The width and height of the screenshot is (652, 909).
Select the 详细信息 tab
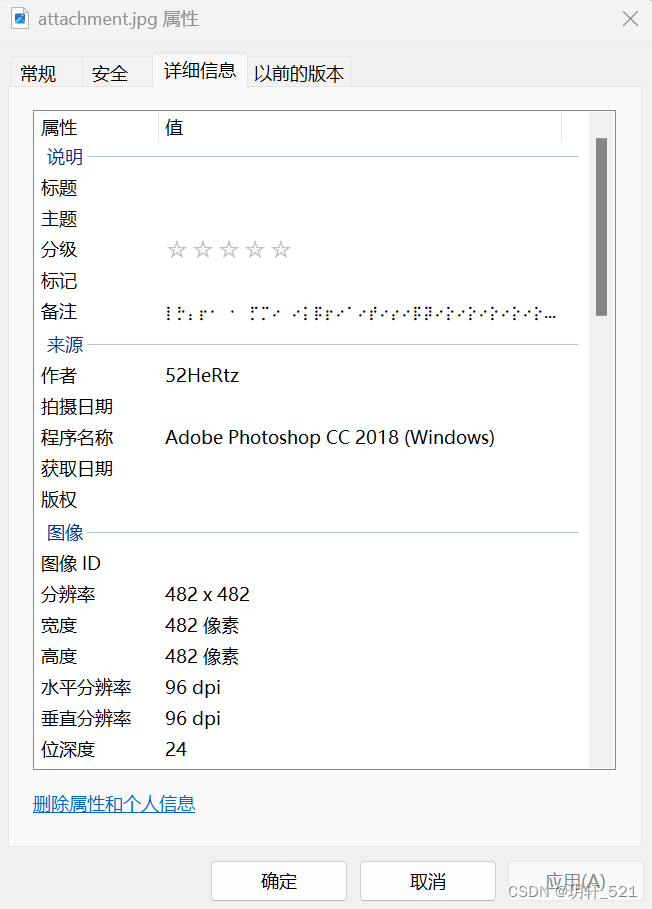(x=200, y=70)
